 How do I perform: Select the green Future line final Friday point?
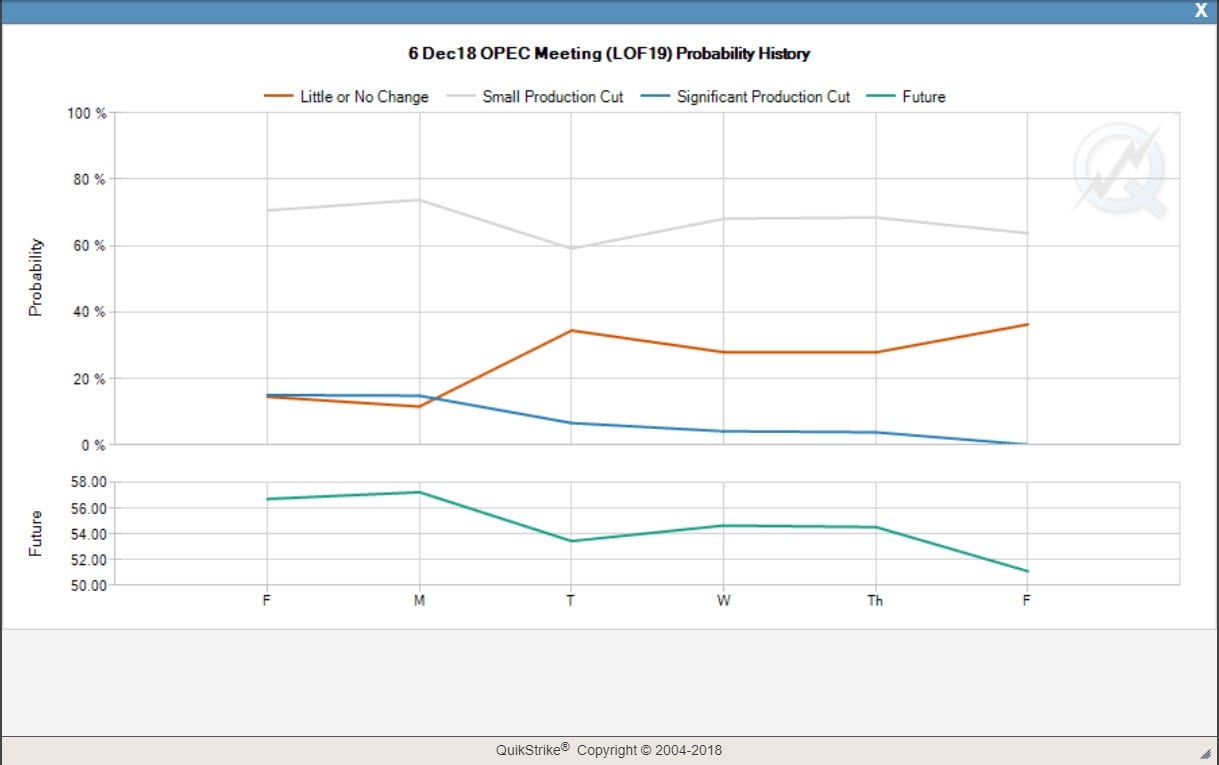(x=1027, y=571)
